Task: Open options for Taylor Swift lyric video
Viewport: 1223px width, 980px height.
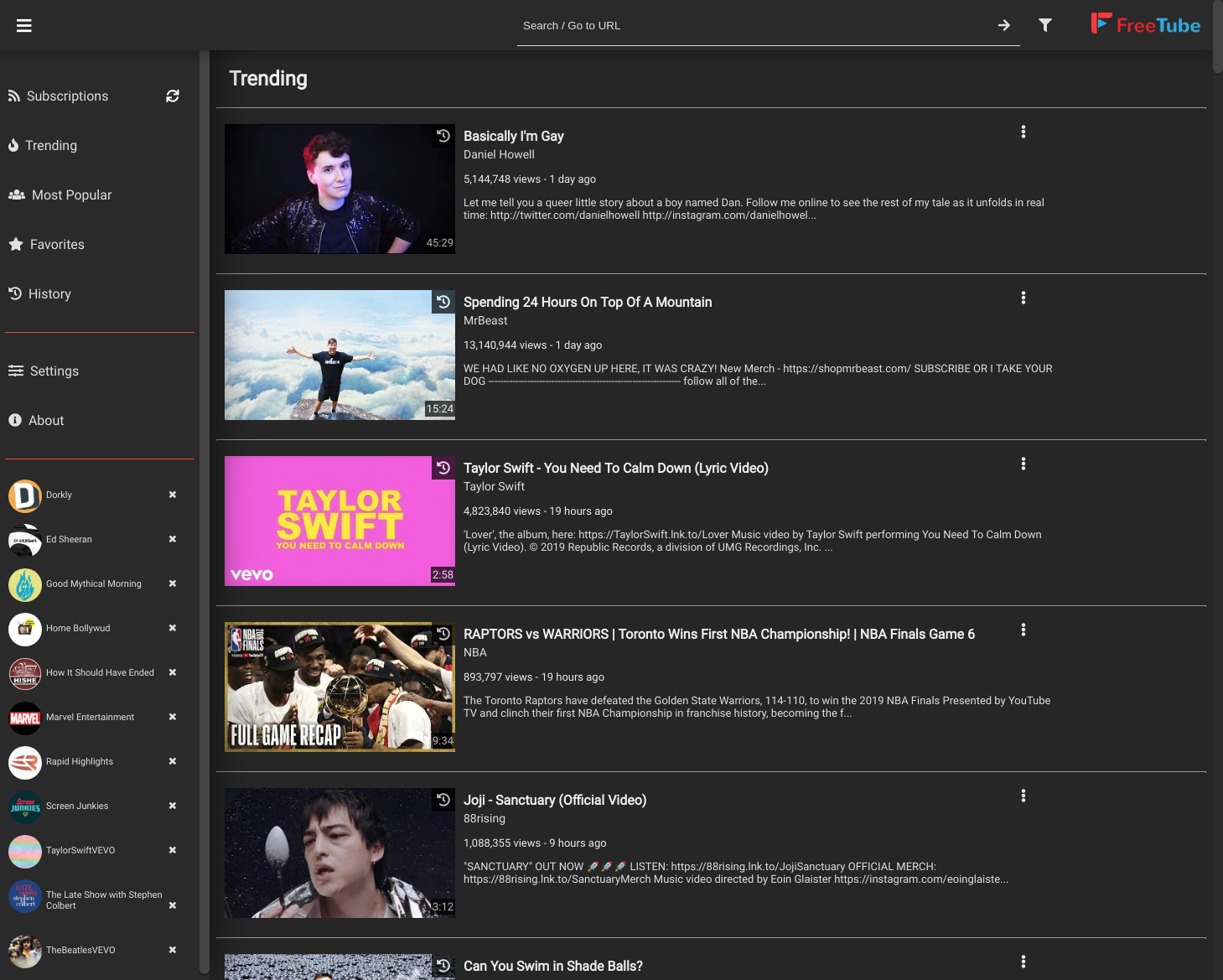Action: [x=1023, y=464]
